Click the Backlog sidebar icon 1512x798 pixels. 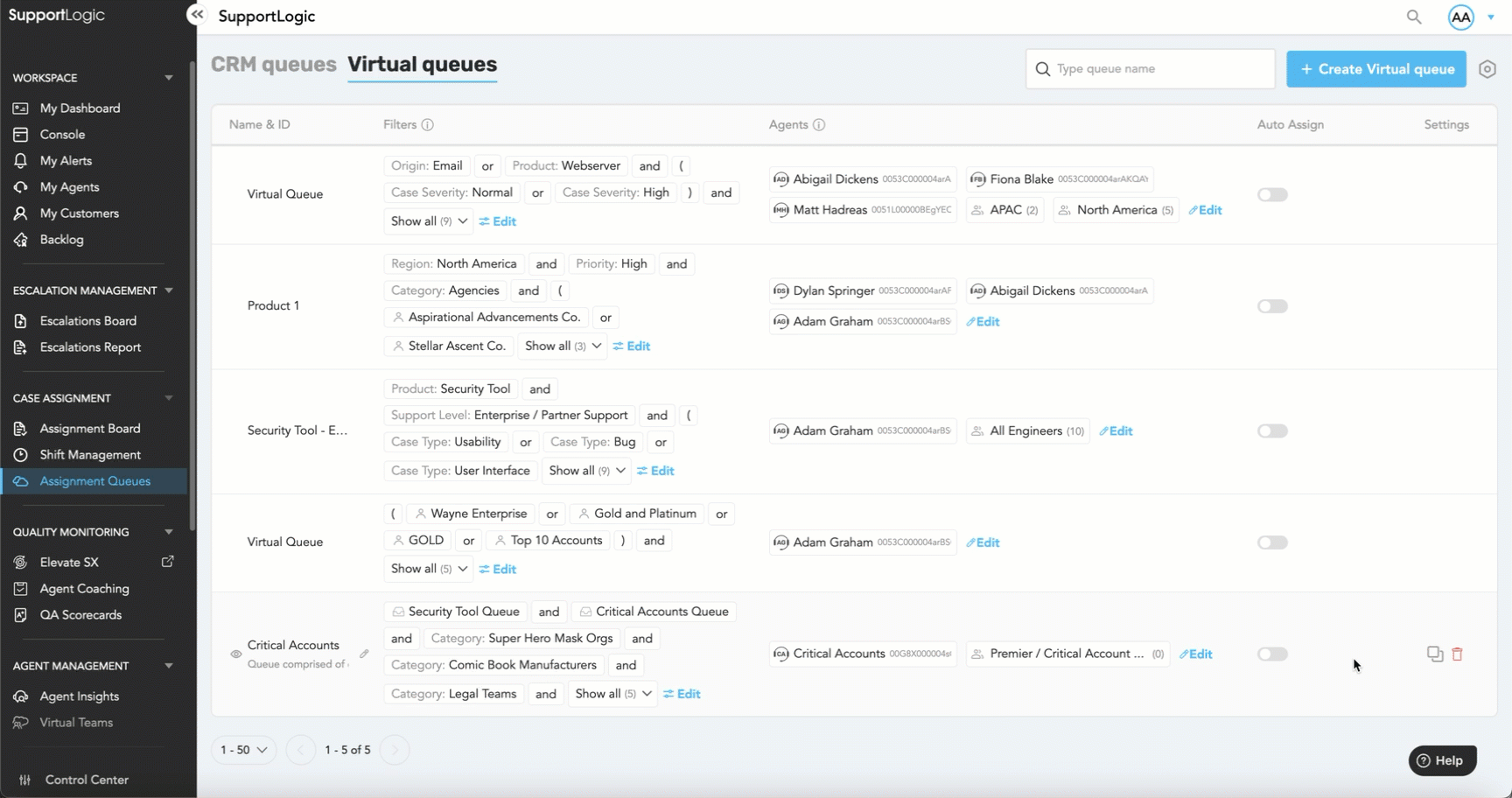tap(21, 240)
